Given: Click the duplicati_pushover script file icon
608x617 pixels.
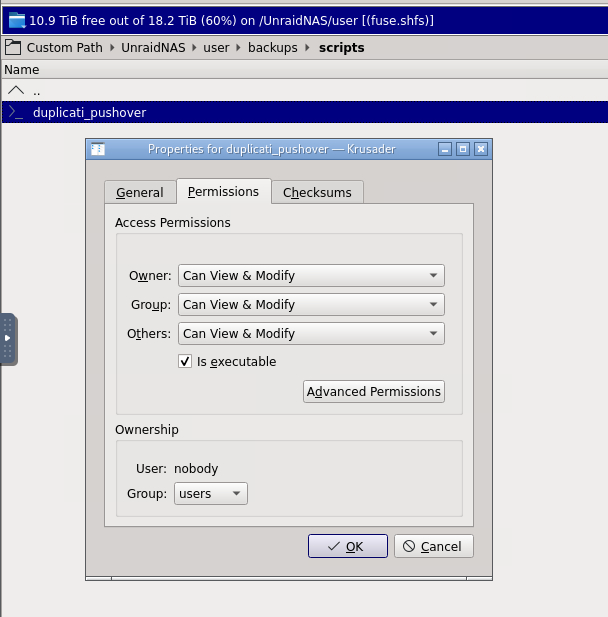Looking at the screenshot, I should click(x=15, y=113).
